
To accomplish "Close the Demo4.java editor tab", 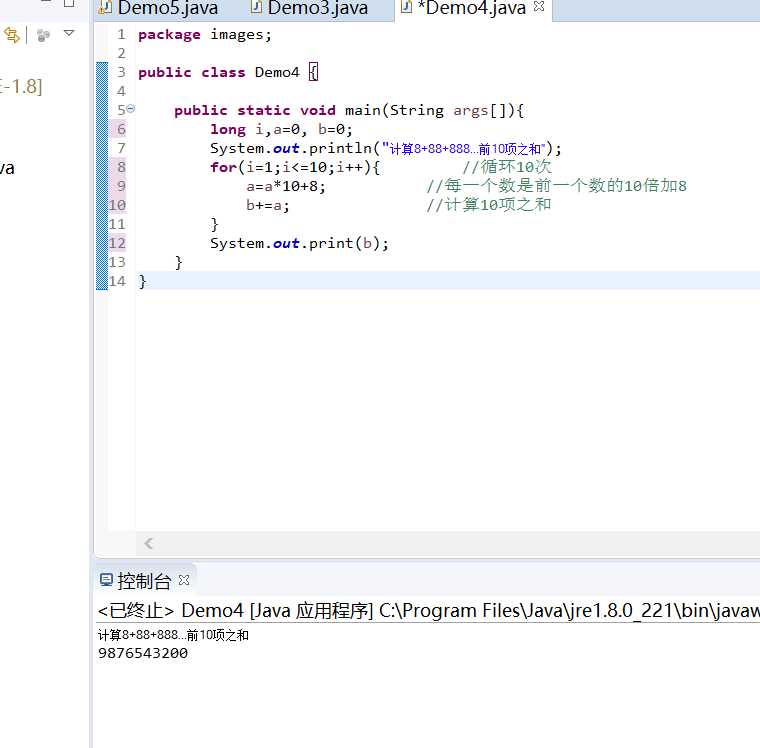I will pos(538,7).
